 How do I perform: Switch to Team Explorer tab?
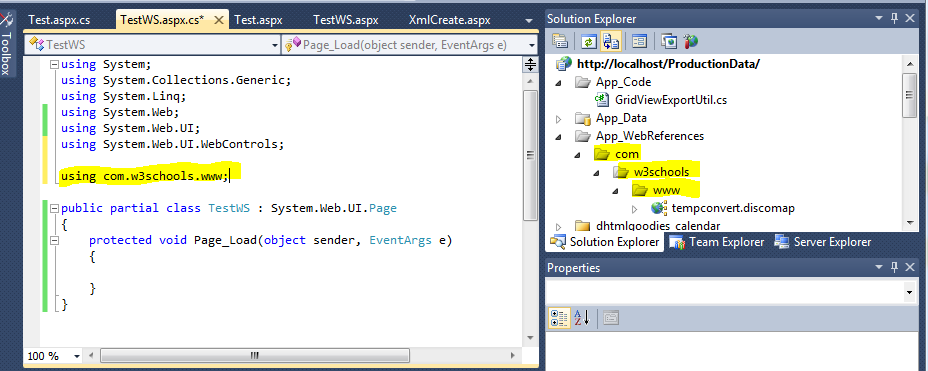point(718,242)
